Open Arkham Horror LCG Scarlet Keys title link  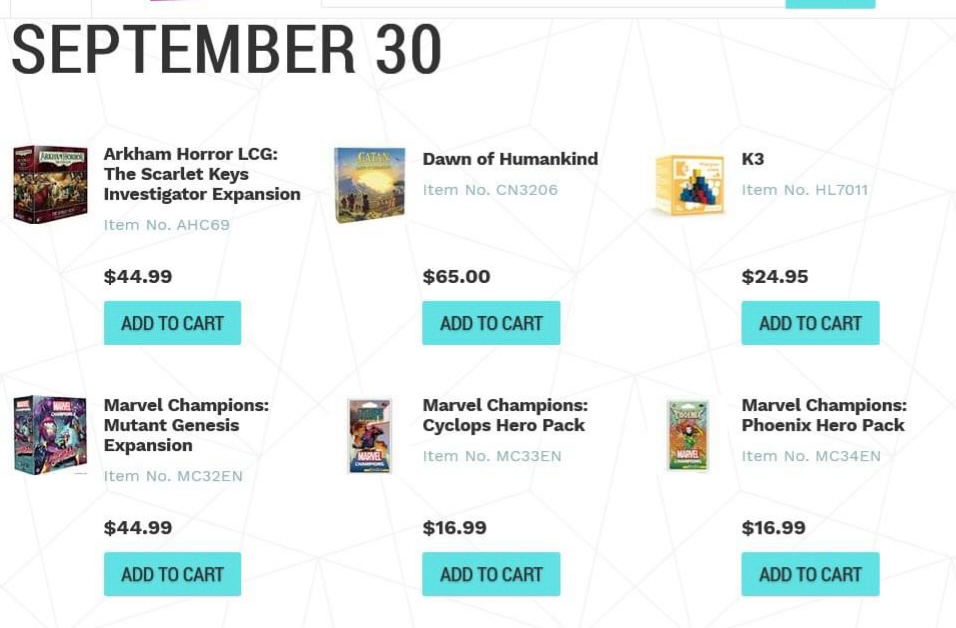click(x=202, y=174)
